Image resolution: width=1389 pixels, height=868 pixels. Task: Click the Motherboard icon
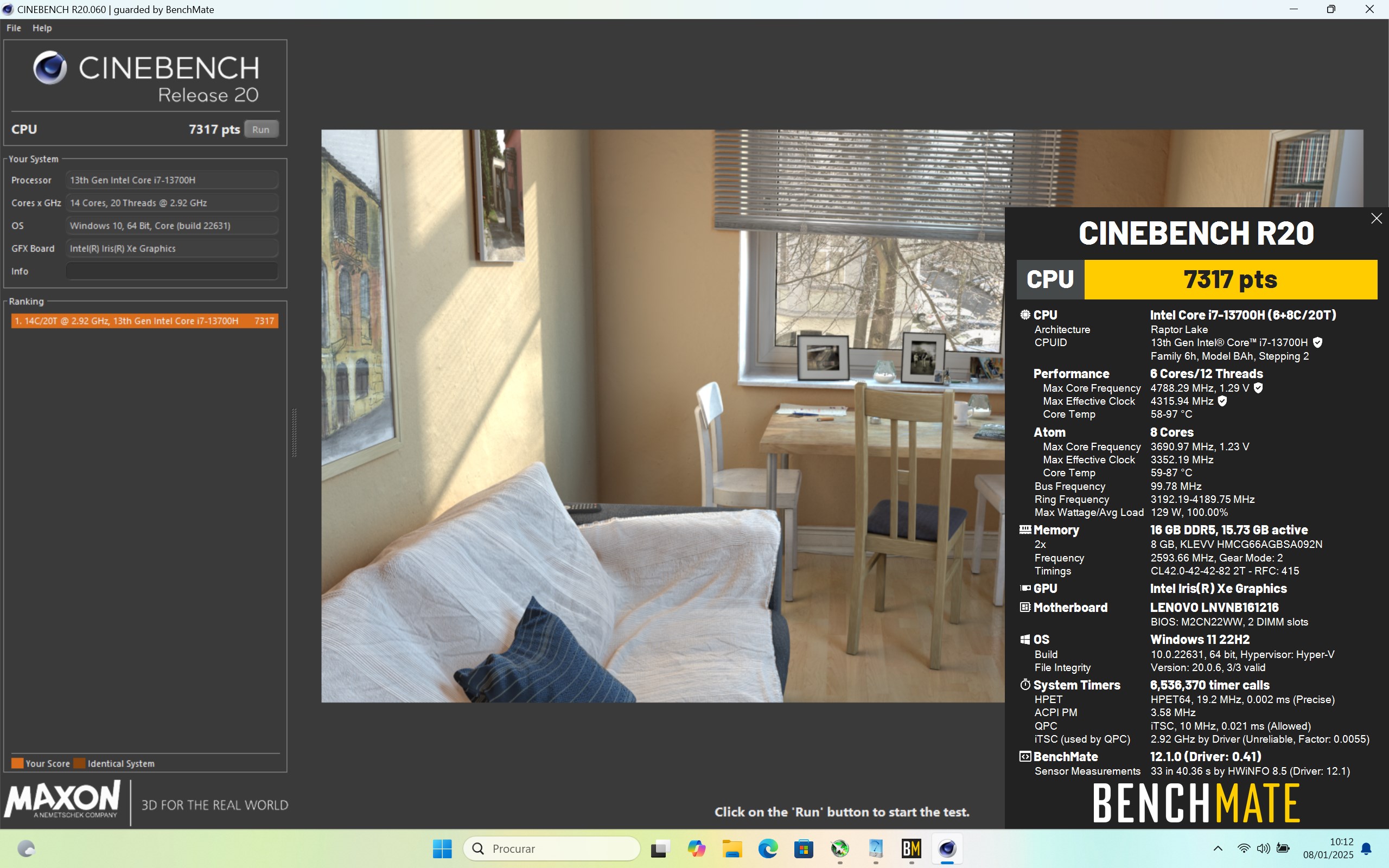1025,608
